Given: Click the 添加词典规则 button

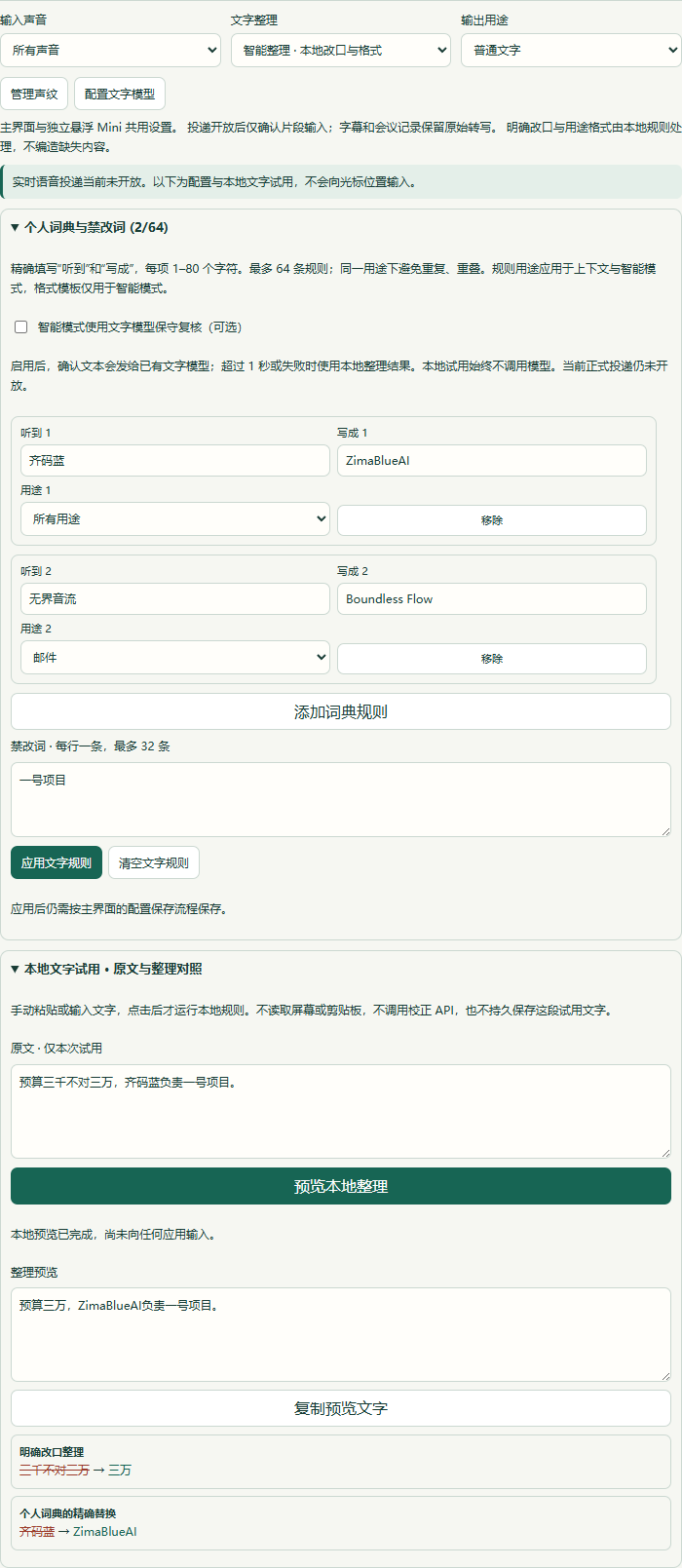Looking at the screenshot, I should pyautogui.click(x=341, y=711).
